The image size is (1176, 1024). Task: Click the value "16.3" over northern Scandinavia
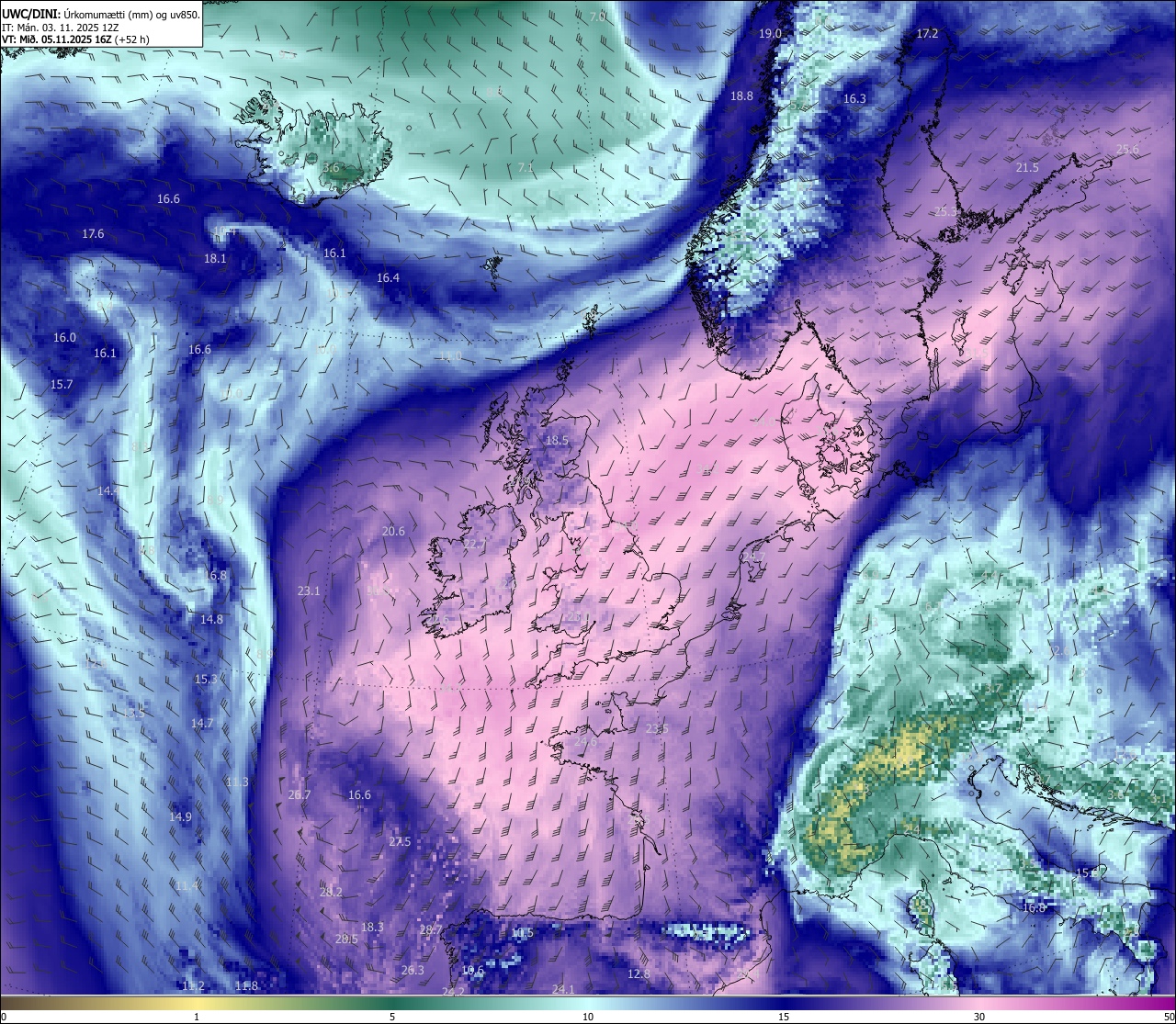tap(854, 98)
